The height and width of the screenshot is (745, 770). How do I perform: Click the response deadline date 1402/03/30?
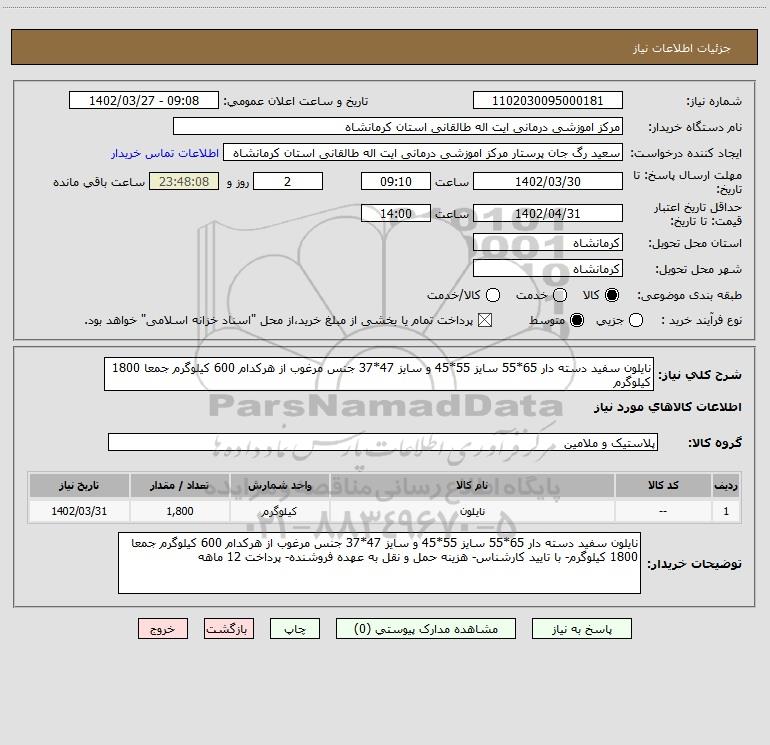[548, 181]
